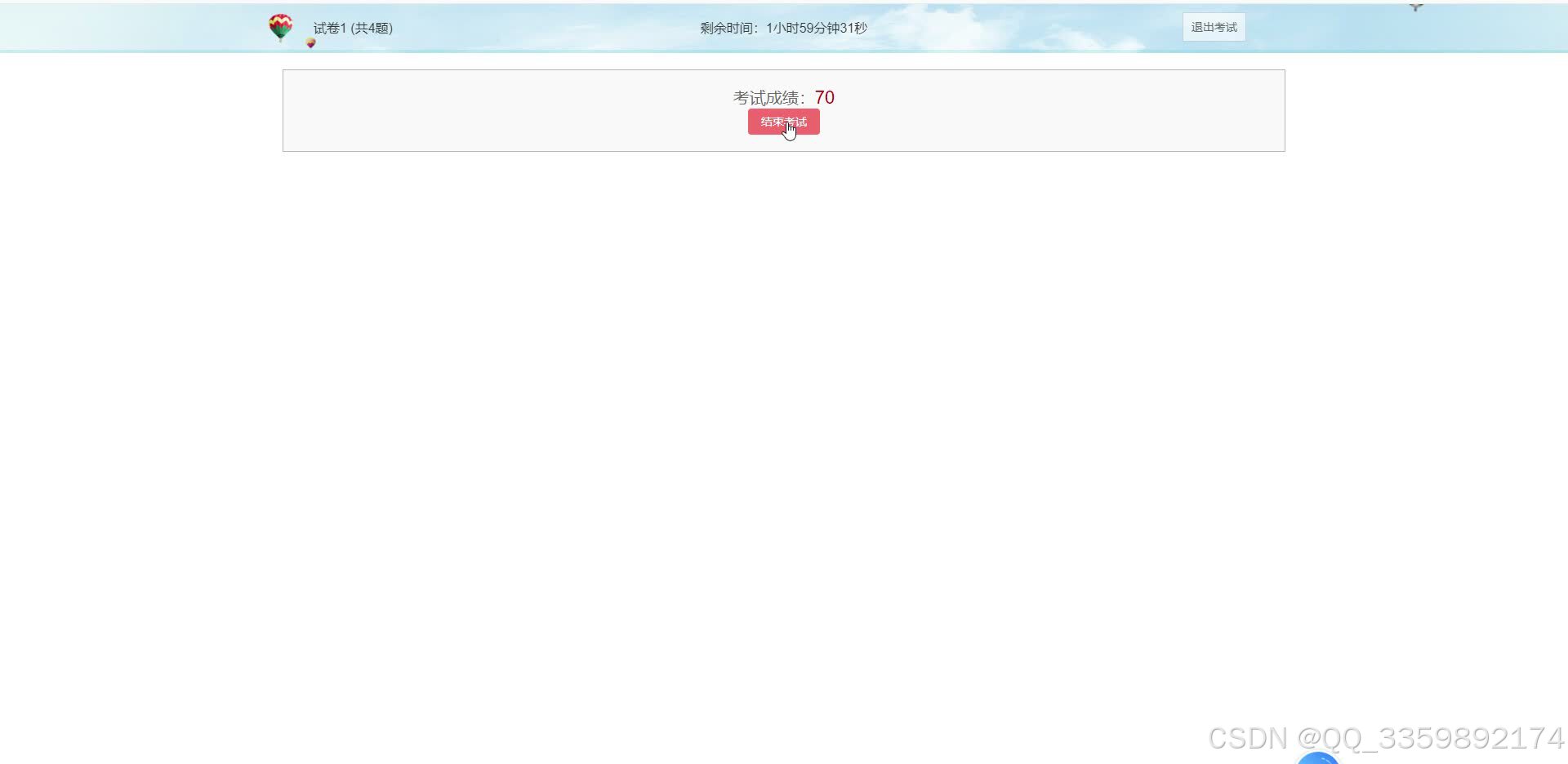The width and height of the screenshot is (1568, 764).
Task: Click the 考试成绩 label
Action: pyautogui.click(x=769, y=98)
